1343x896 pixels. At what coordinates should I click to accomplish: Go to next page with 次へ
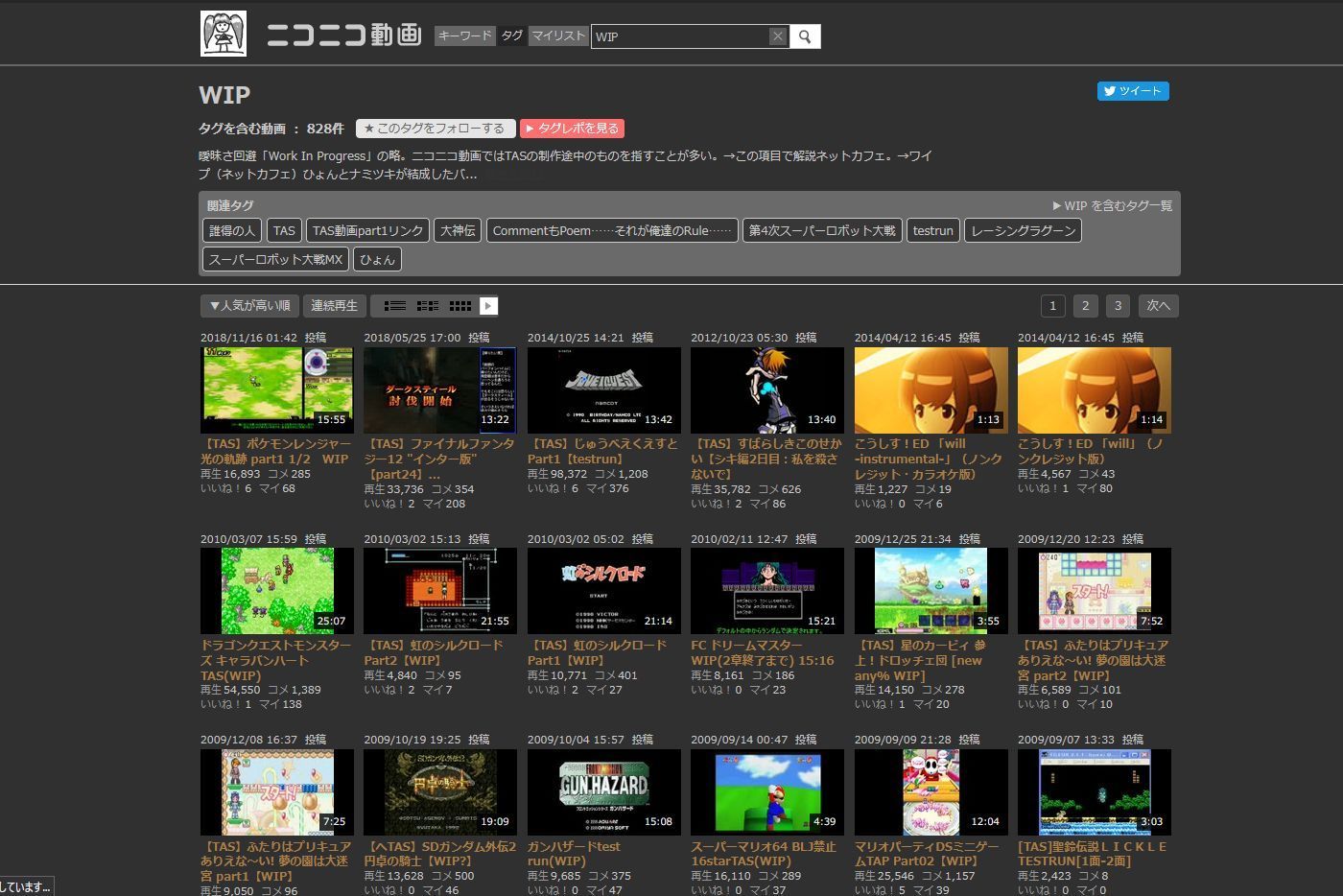[x=1159, y=306]
